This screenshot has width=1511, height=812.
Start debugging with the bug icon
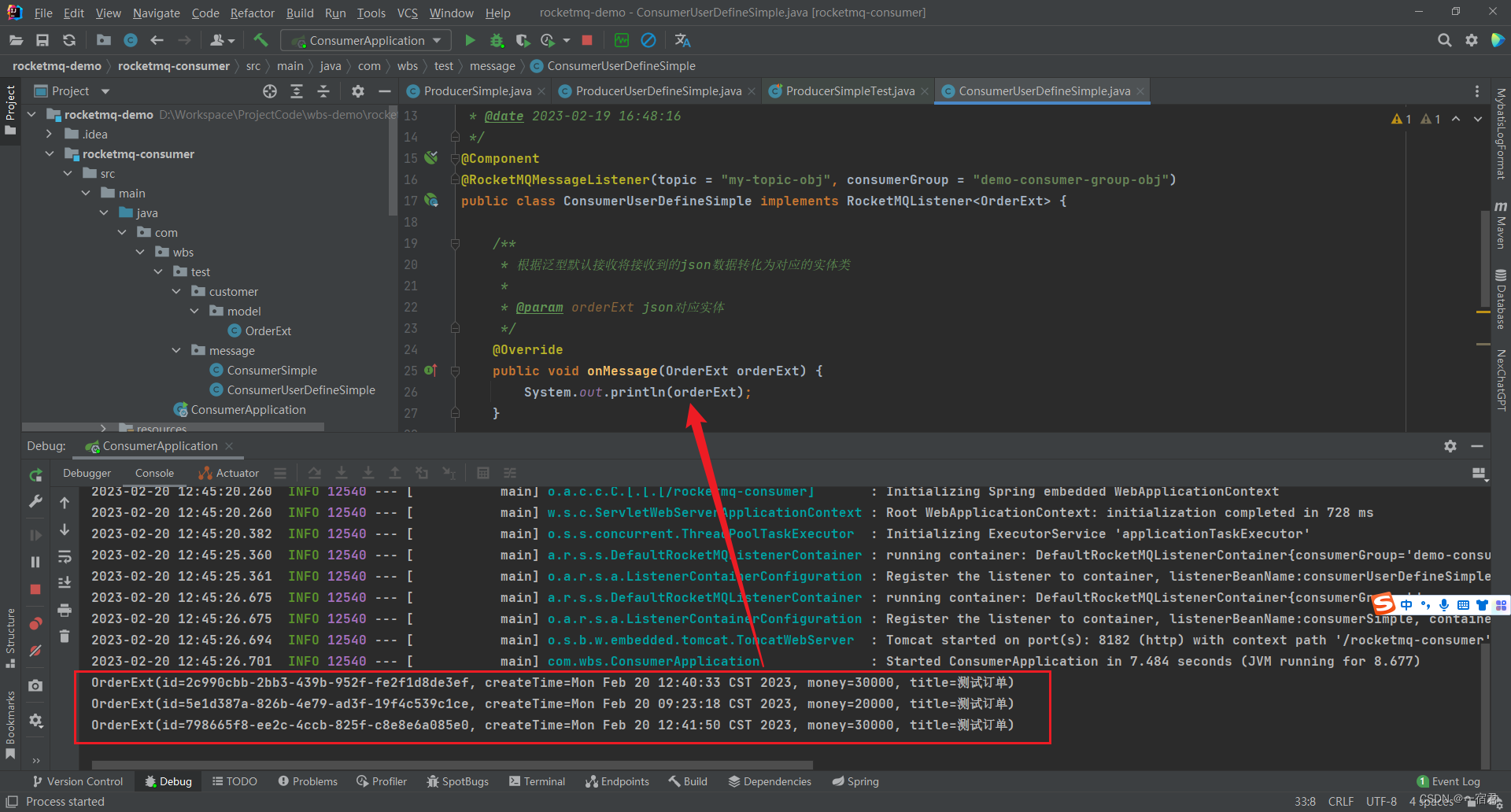[x=497, y=40]
